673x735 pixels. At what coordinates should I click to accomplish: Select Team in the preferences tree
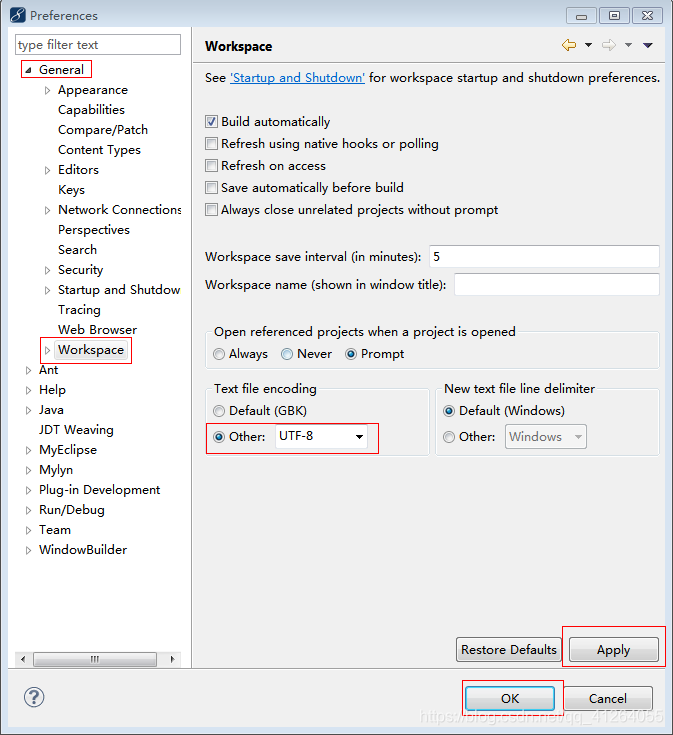tap(55, 530)
